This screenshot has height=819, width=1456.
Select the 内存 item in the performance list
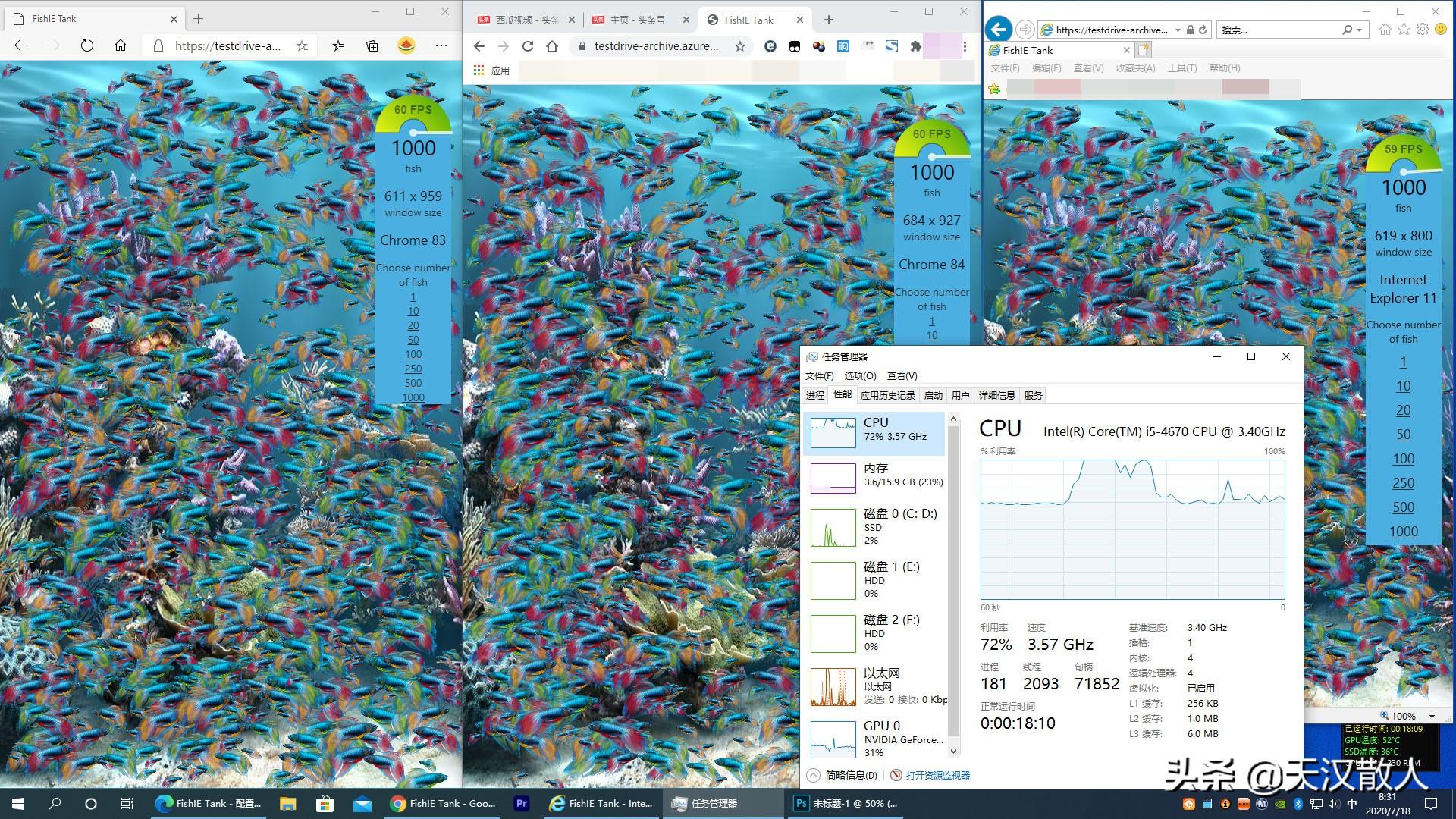pyautogui.click(x=876, y=478)
